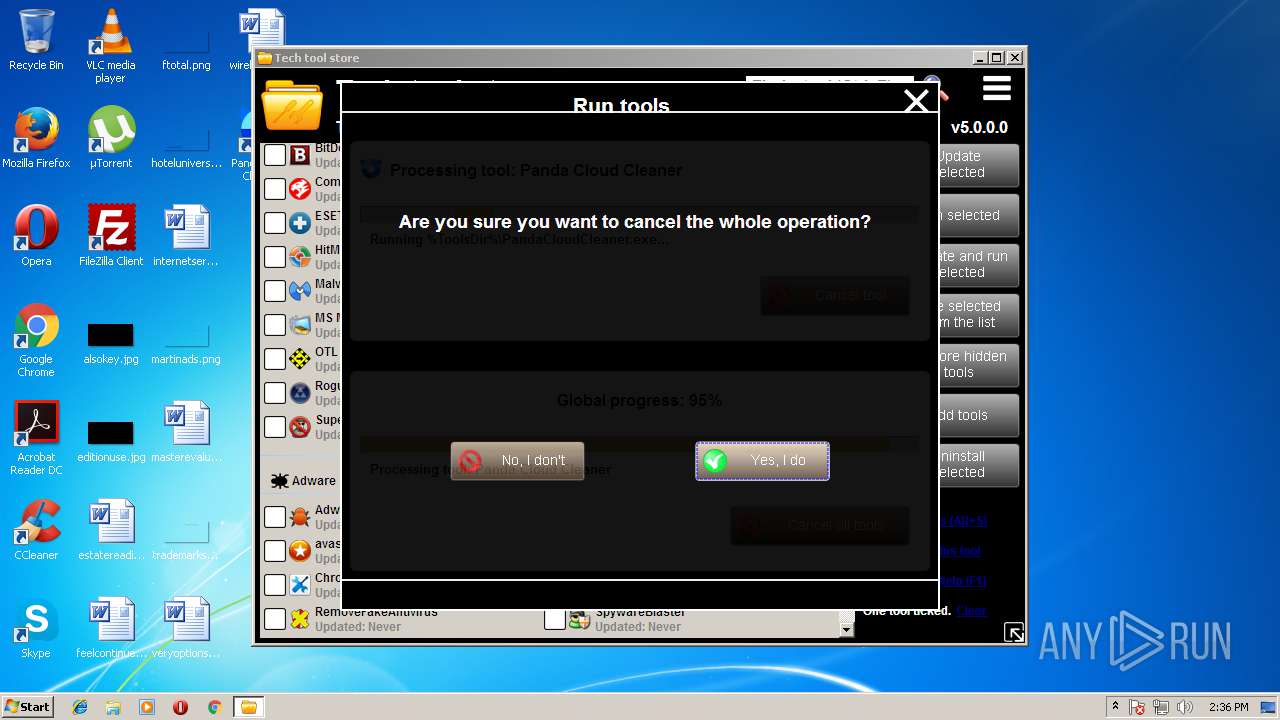Click the Tech tool store folder logo
This screenshot has width=1280, height=720.
(x=291, y=106)
